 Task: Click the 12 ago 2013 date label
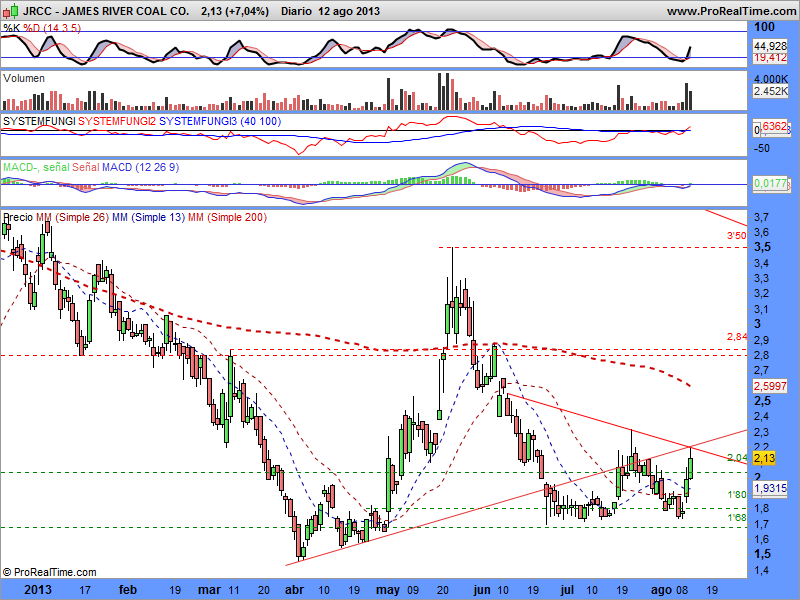click(x=349, y=11)
